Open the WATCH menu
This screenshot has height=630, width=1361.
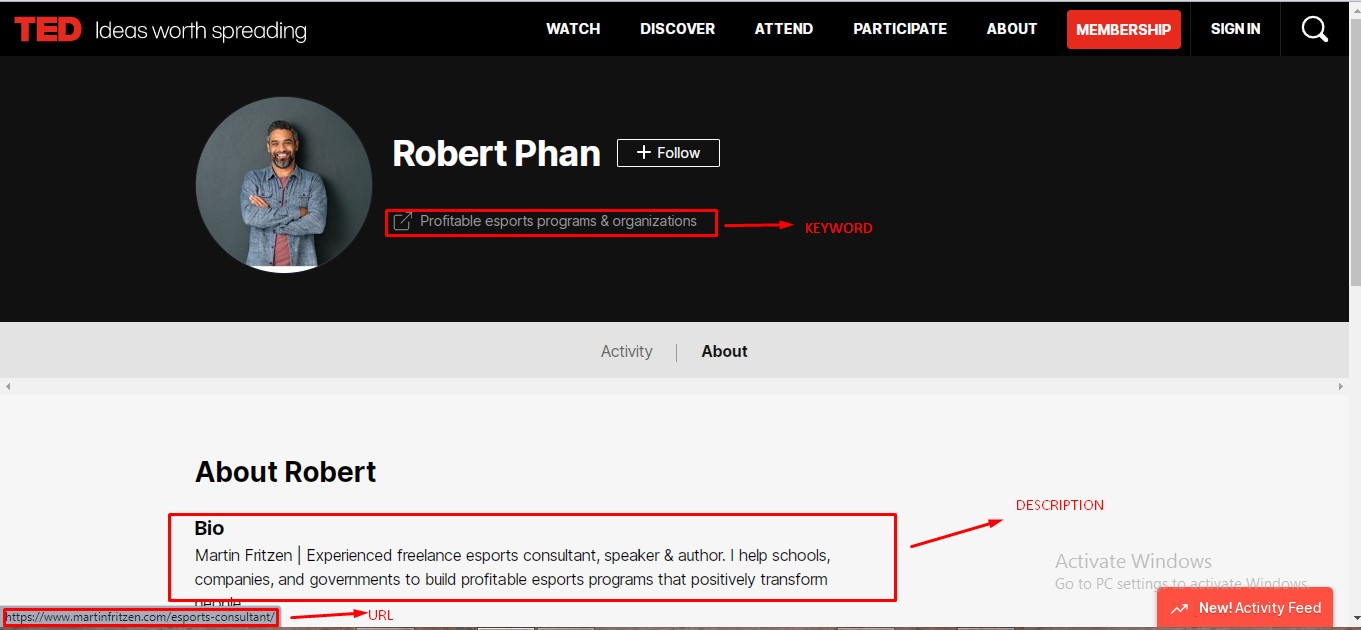click(x=573, y=29)
